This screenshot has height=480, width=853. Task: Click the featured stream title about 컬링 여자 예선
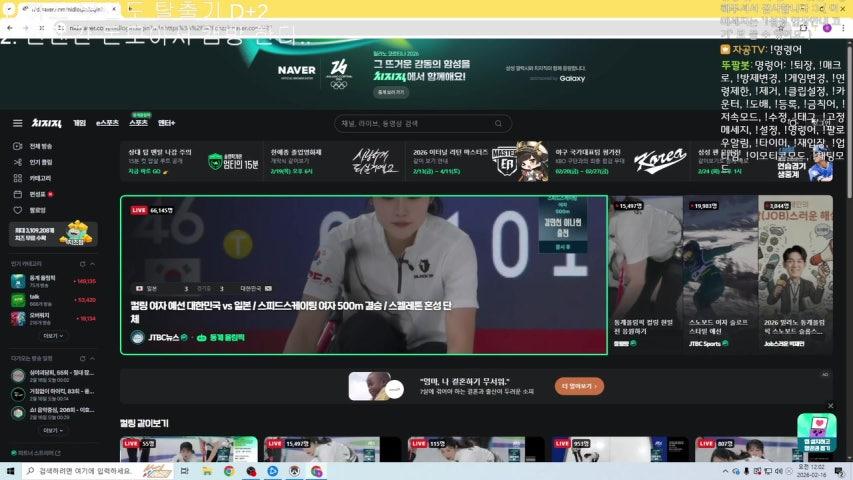pyautogui.click(x=290, y=312)
